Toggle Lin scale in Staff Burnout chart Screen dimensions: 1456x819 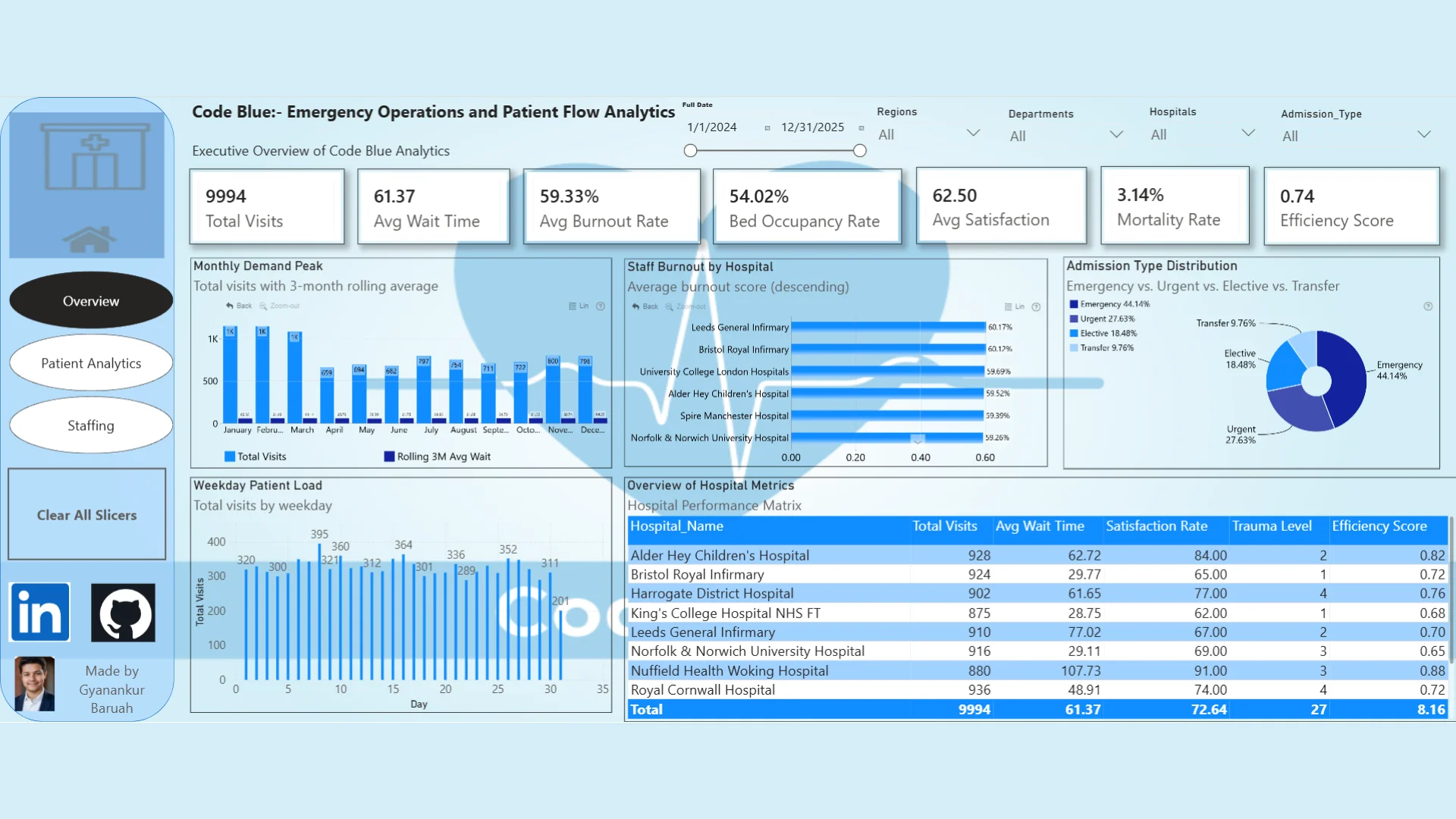pos(1014,307)
